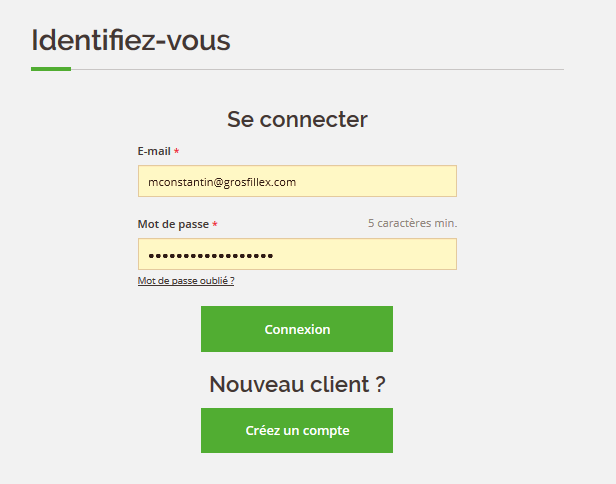Click the green accent bar under the title

[x=51, y=69]
